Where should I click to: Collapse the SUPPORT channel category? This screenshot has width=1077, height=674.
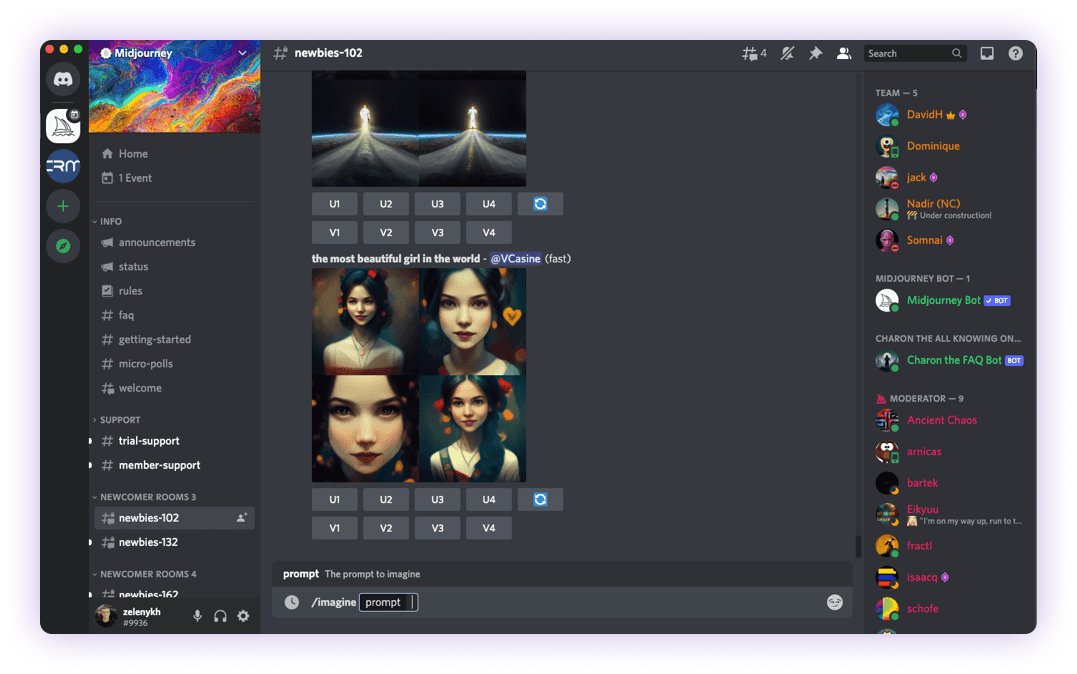[119, 420]
